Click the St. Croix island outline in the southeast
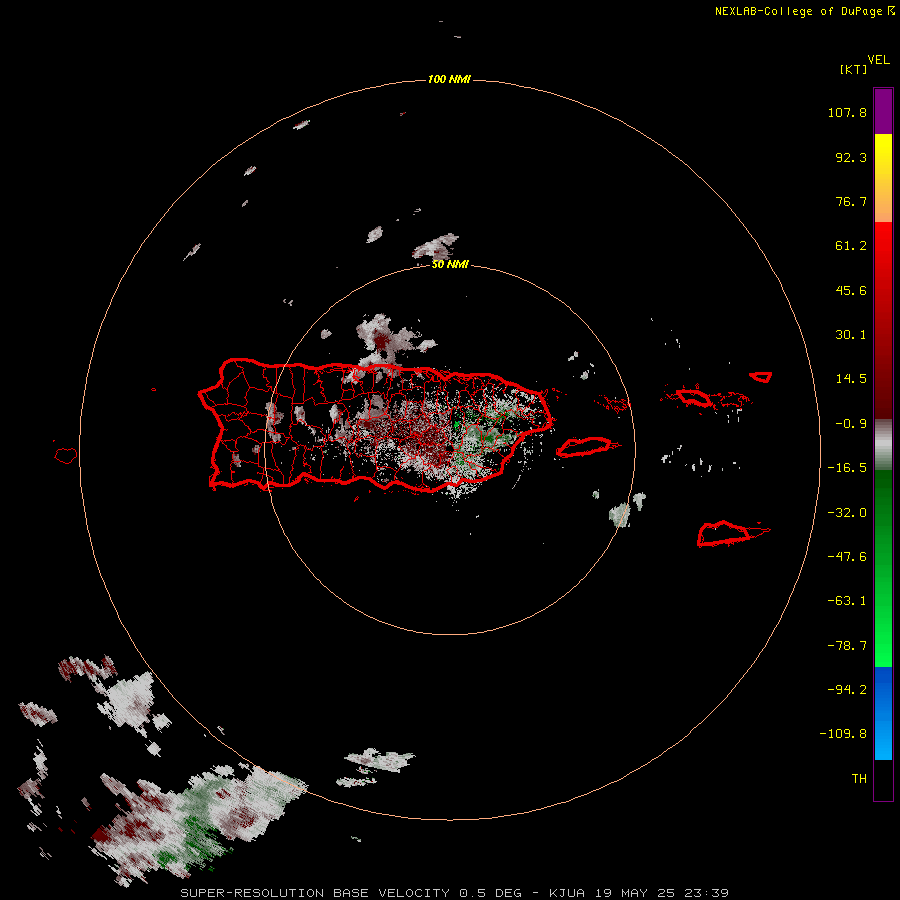This screenshot has width=900, height=900. point(732,533)
